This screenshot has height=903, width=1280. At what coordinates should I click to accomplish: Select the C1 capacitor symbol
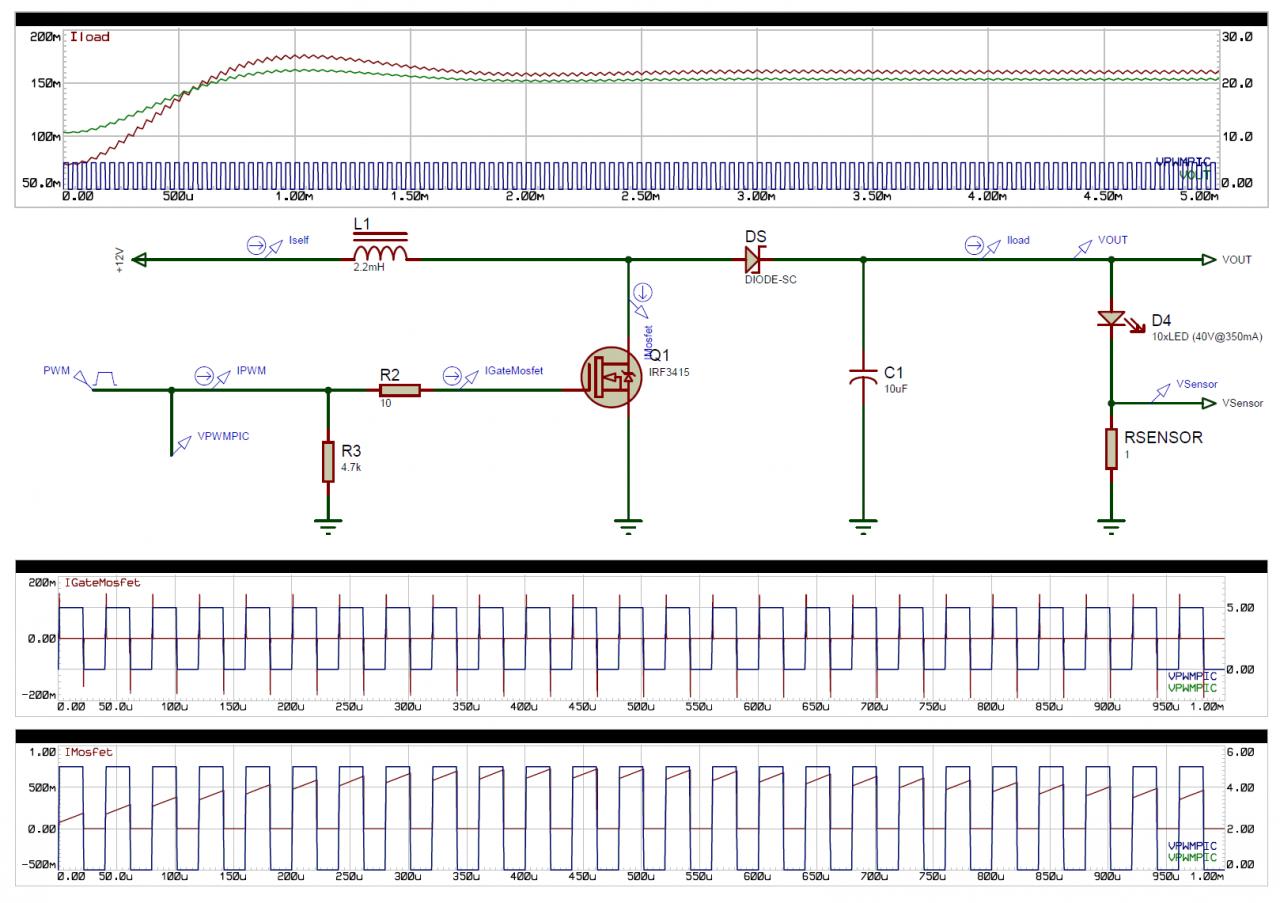863,379
